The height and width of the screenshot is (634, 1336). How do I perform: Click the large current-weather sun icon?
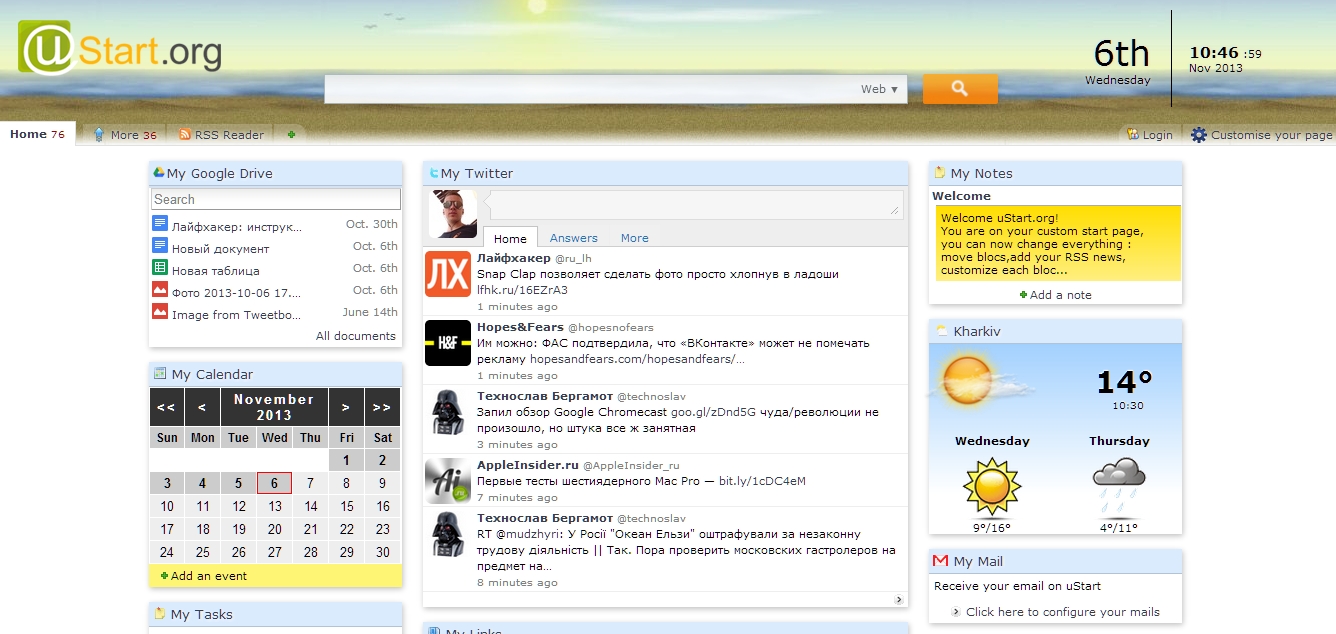click(968, 380)
